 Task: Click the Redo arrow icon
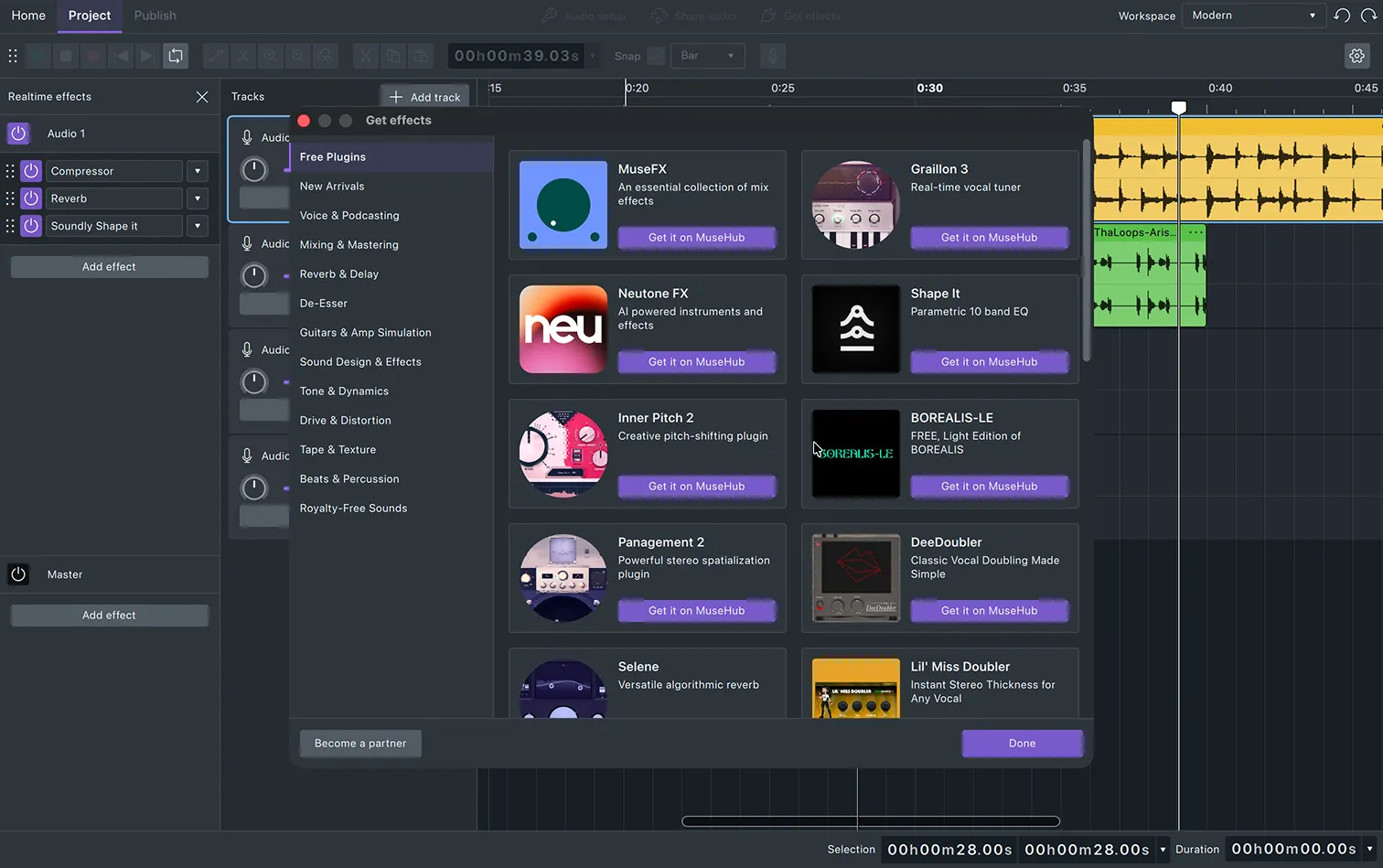tap(1368, 16)
